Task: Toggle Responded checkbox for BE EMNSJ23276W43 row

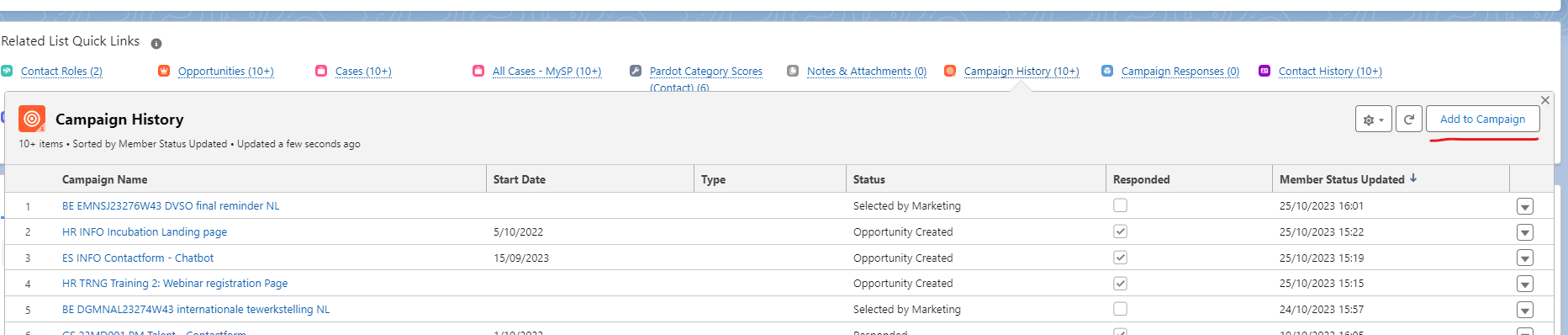Action: click(1120, 205)
